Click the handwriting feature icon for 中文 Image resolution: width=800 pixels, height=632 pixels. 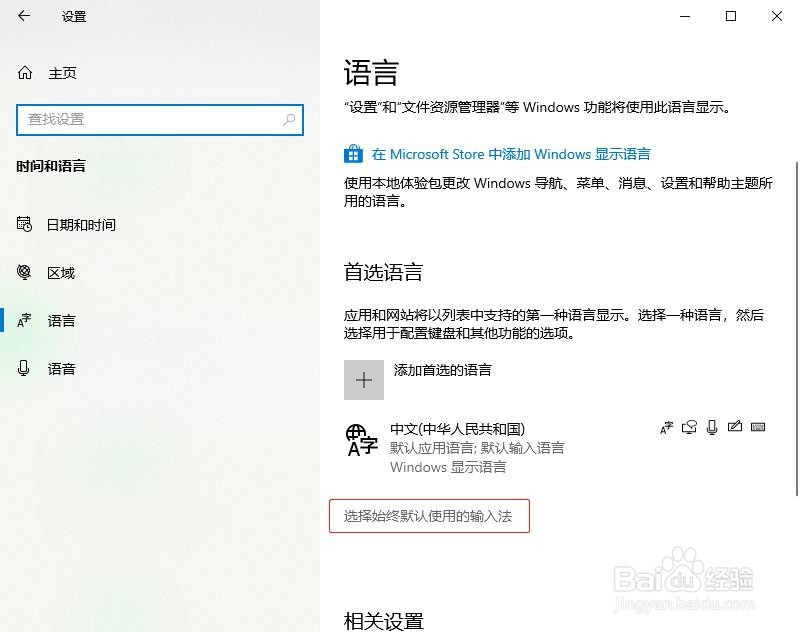(x=735, y=426)
